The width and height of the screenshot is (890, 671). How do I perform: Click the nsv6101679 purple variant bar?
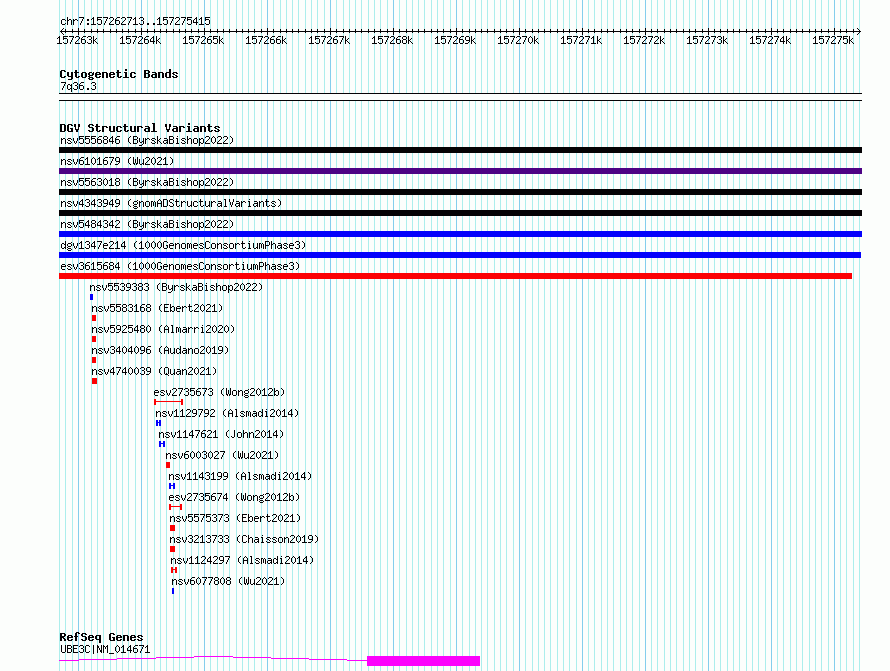coord(460,171)
